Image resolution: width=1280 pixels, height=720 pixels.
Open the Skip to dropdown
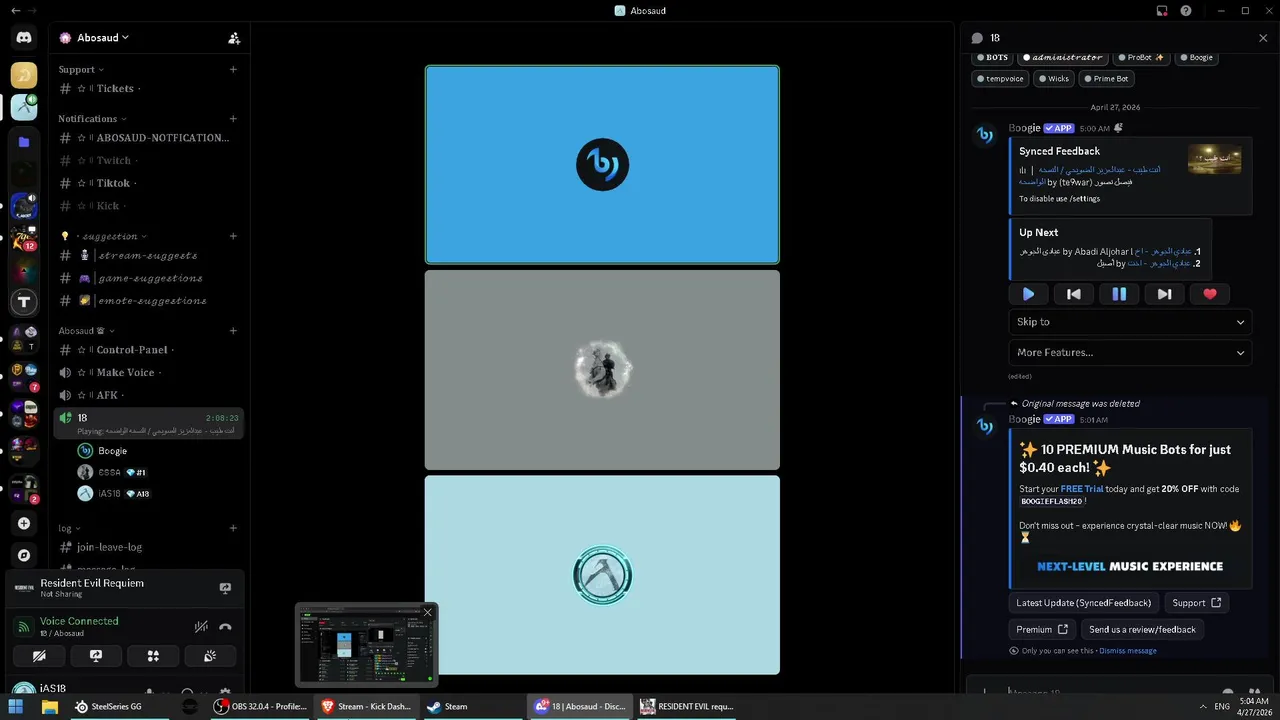click(x=1130, y=322)
